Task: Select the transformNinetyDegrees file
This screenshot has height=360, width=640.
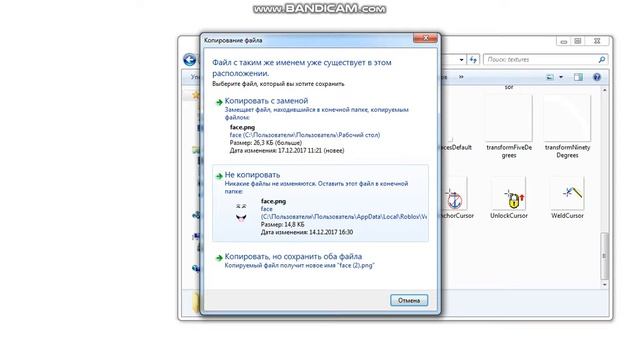Action: tap(567, 127)
